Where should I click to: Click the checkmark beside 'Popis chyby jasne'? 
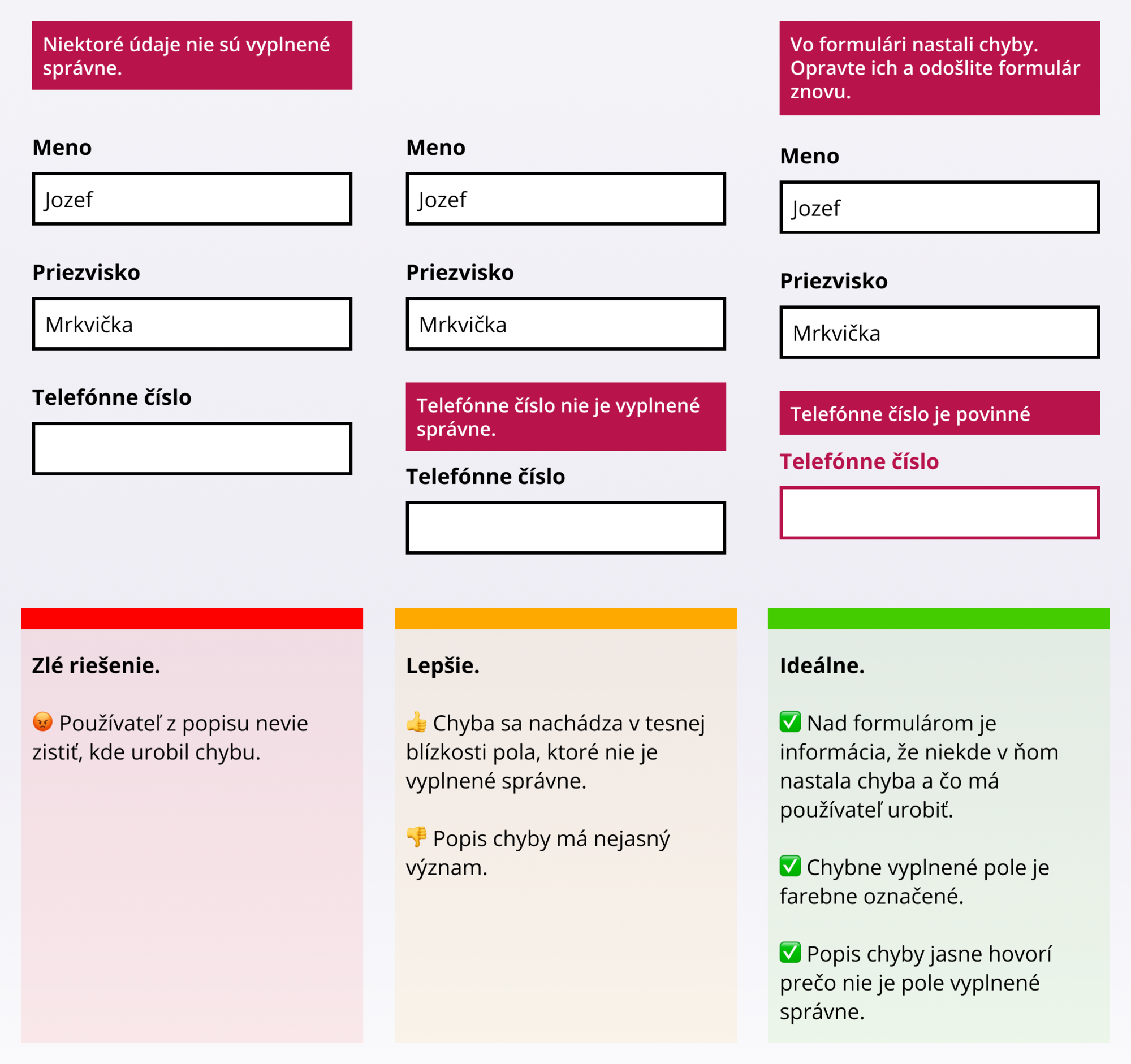[790, 953]
